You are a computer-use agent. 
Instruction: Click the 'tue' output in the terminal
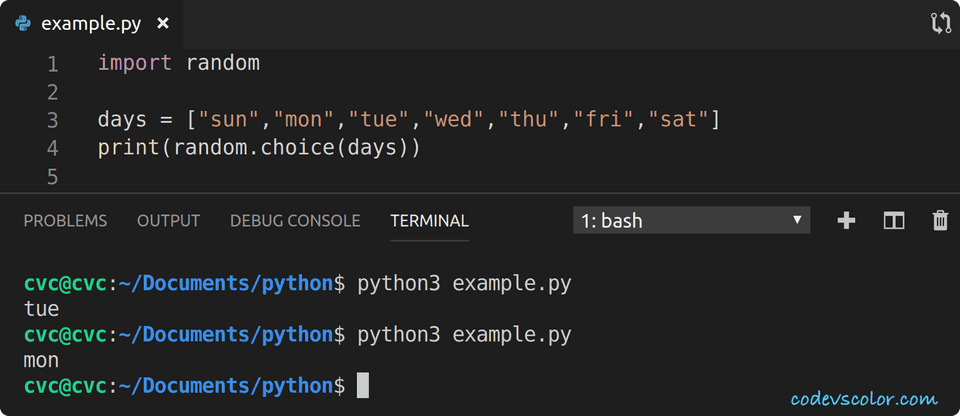[x=41, y=309]
